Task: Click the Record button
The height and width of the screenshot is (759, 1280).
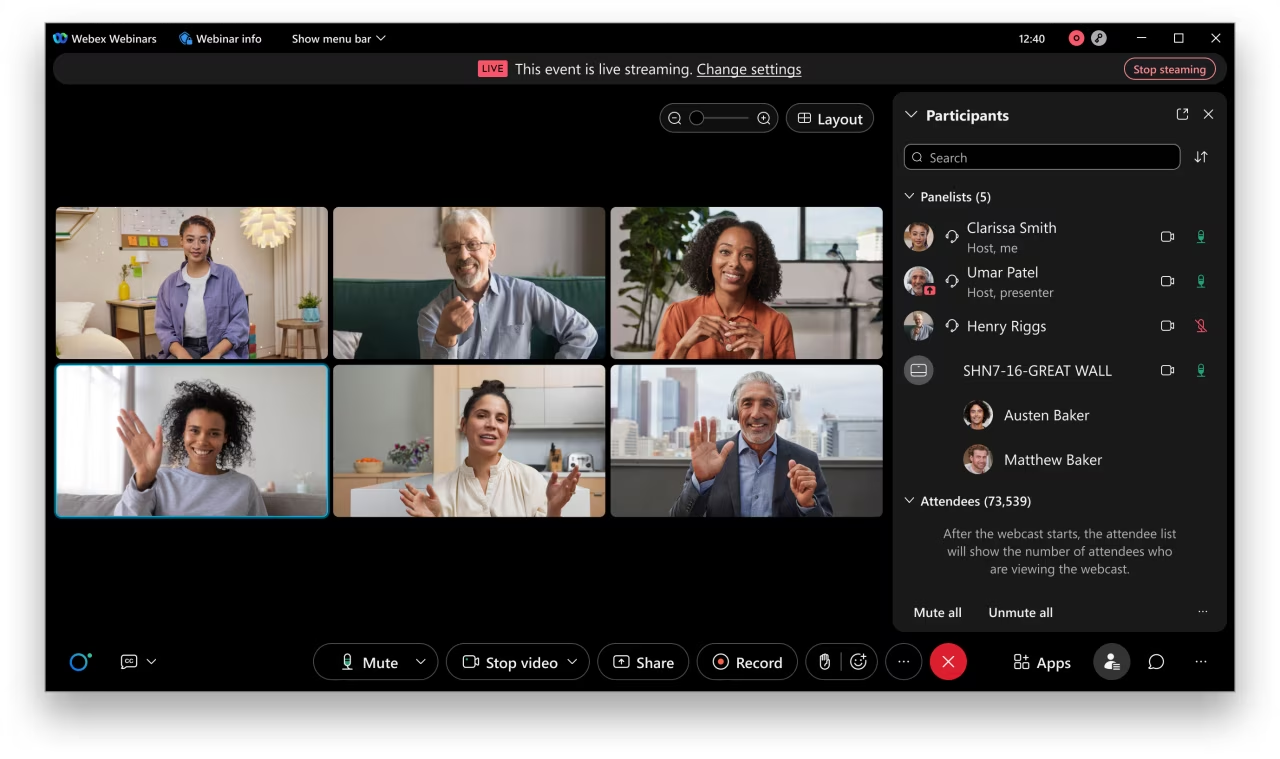Action: (x=747, y=662)
